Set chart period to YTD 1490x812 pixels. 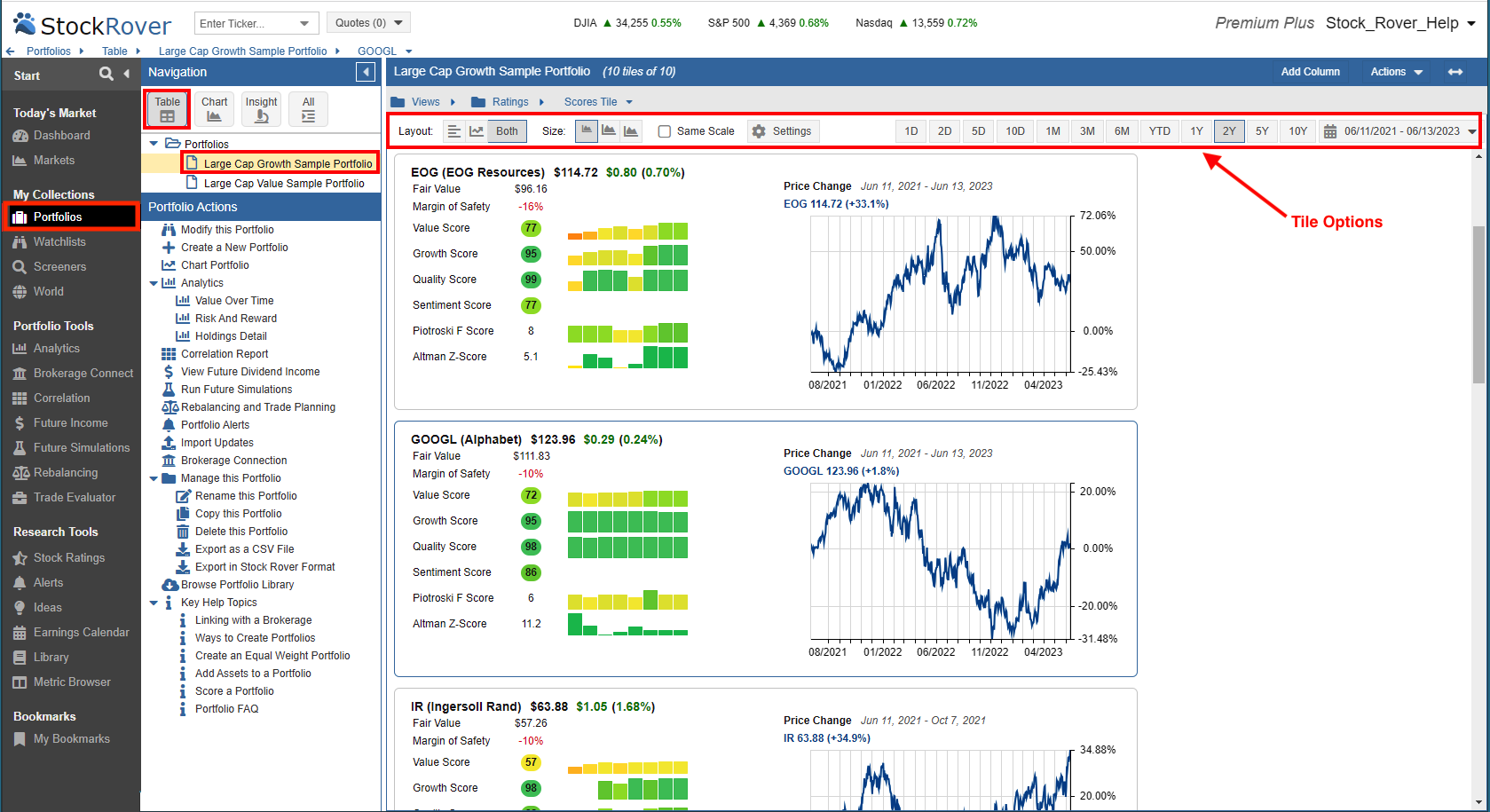coord(1159,131)
